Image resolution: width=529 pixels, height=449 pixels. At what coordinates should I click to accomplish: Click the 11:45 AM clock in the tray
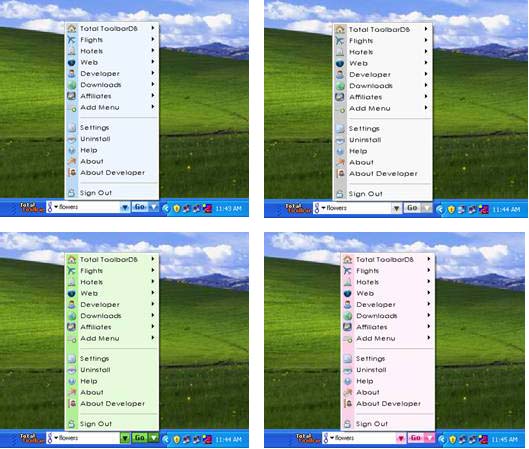coord(504,440)
